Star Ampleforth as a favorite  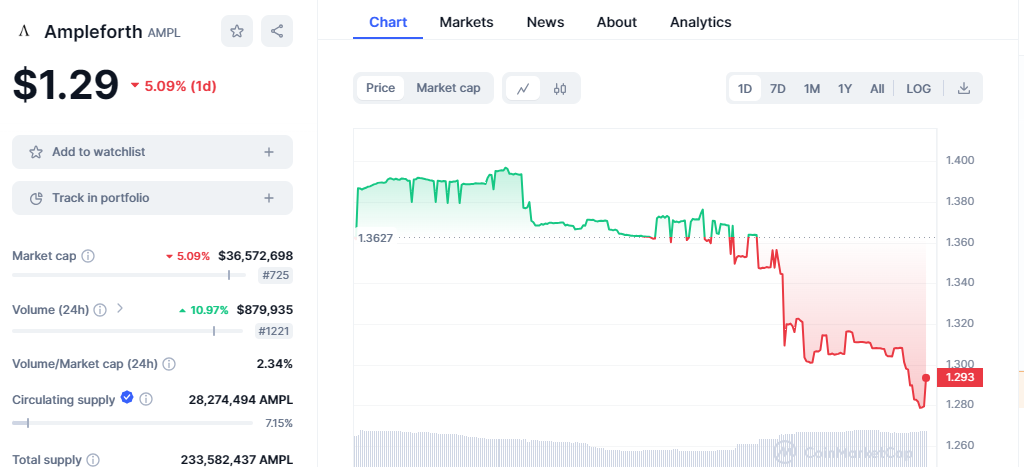point(237,31)
